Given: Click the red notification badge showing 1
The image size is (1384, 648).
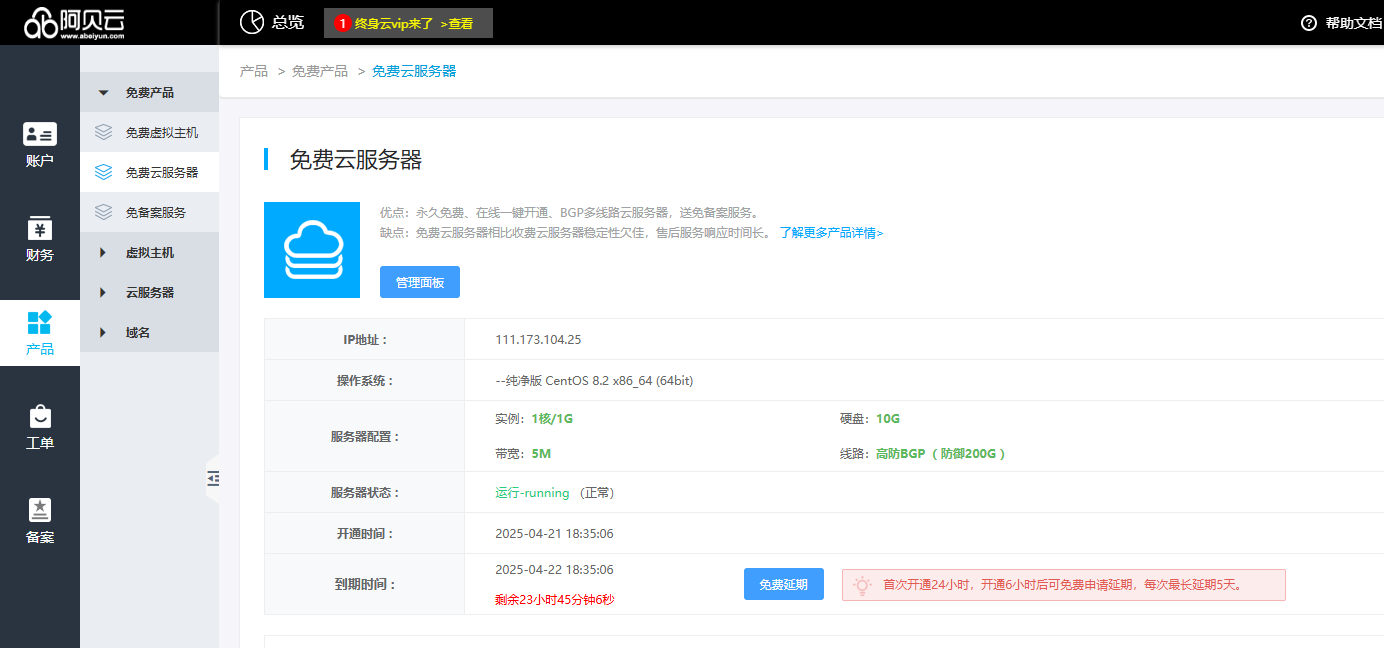Looking at the screenshot, I should 343,23.
